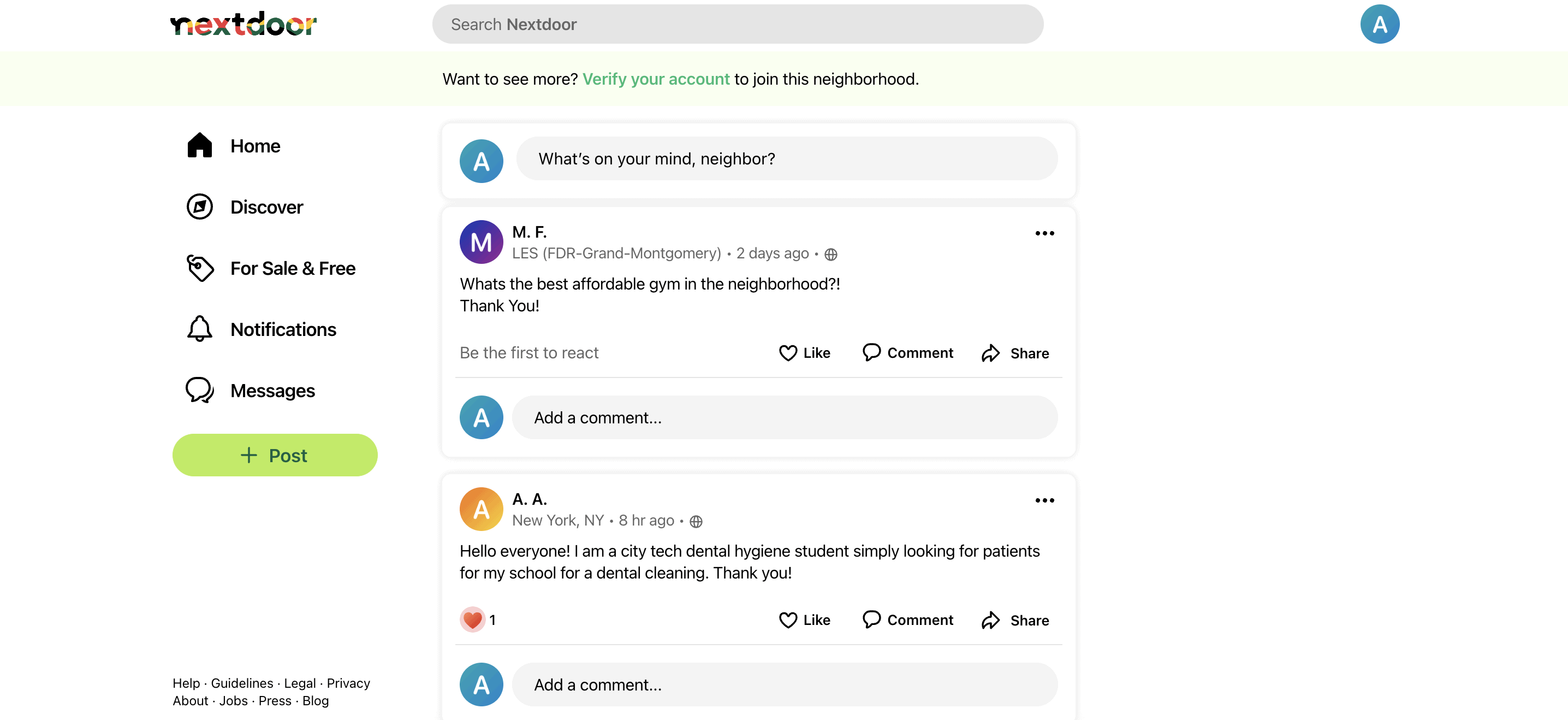Open M. F.'s profile avatar
The width and height of the screenshot is (1568, 720).
tap(481, 242)
